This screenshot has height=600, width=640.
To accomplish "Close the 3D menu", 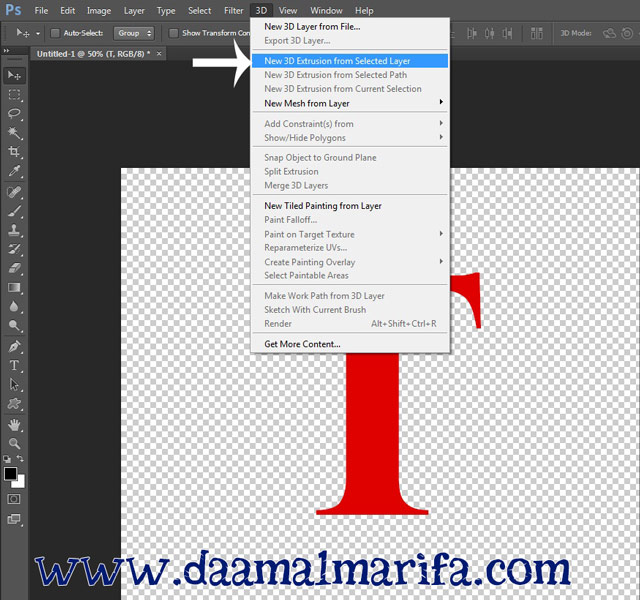I will pyautogui.click(x=261, y=11).
